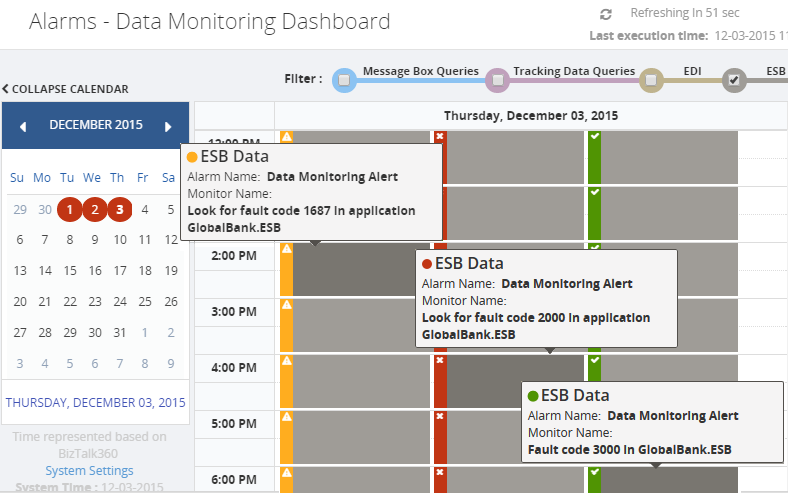
Task: Click warning icon in the 2:00 PM row
Action: (286, 249)
